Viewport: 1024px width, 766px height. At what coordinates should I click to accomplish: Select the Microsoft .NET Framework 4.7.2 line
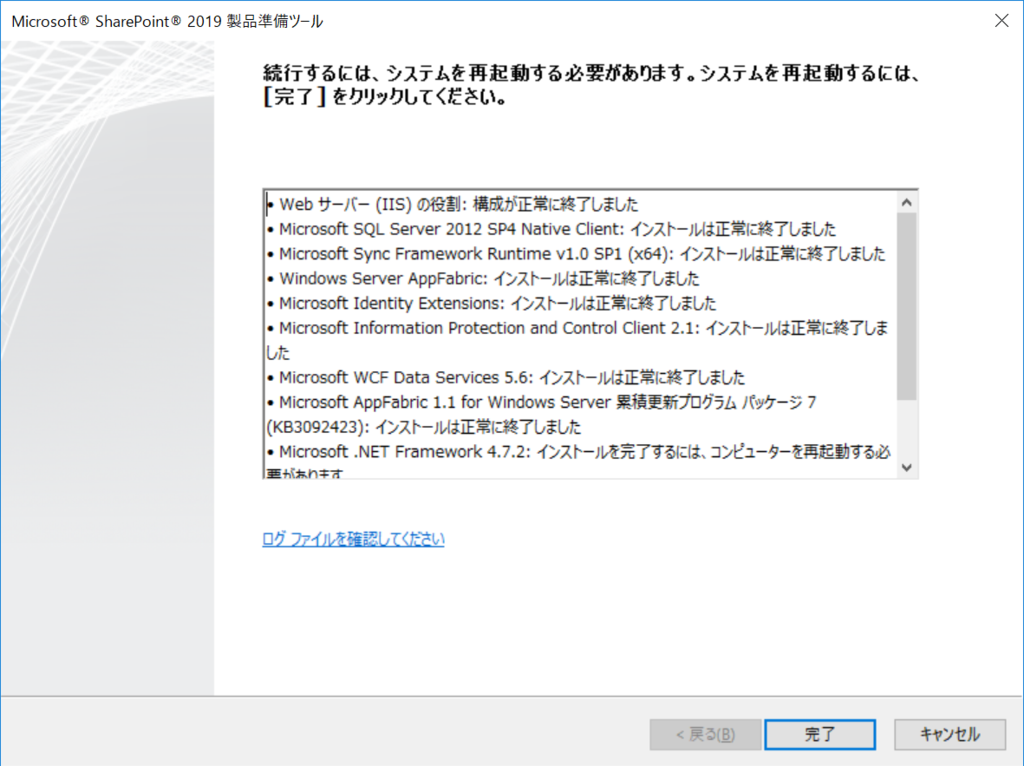pos(579,453)
